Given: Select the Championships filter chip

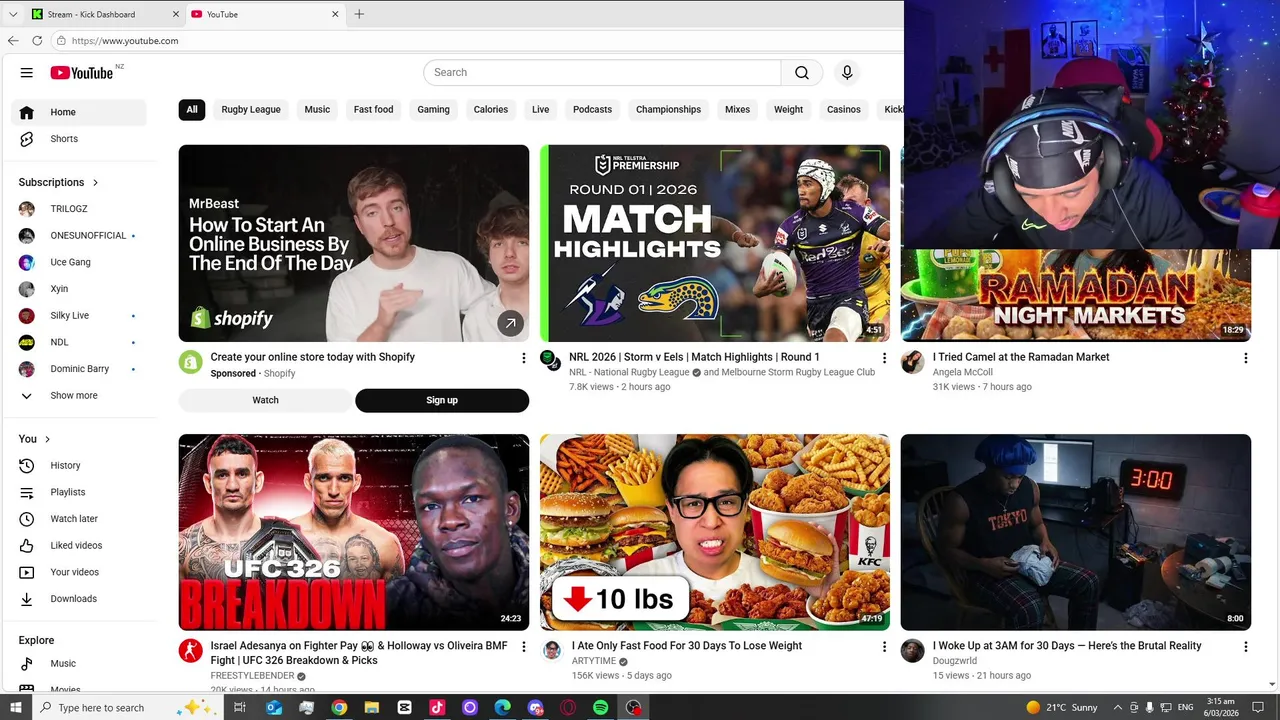Looking at the screenshot, I should pos(668,110).
